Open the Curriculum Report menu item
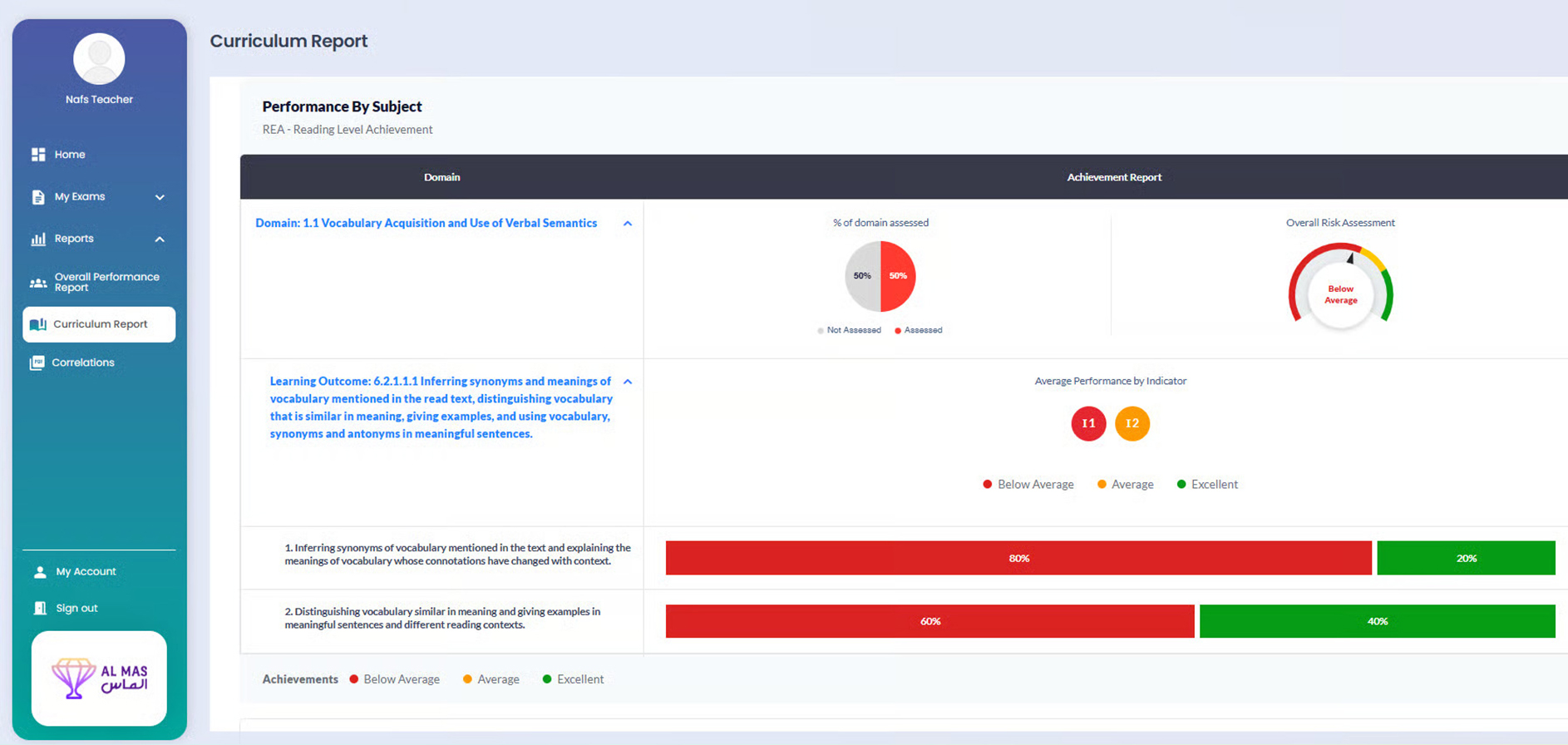Screen dimensions: 1568x745 pyautogui.click(x=100, y=324)
